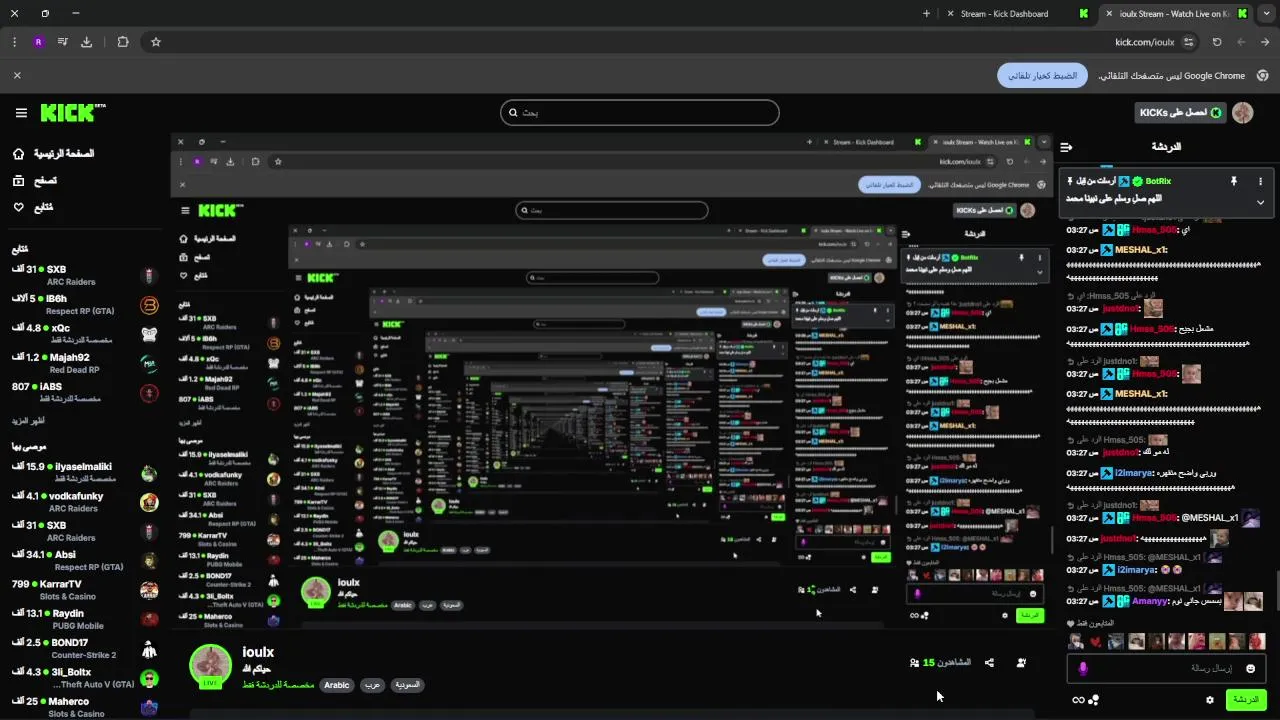This screenshot has width=1280, height=720.
Task: Send message with the green الدردشة button
Action: (x=1246, y=700)
